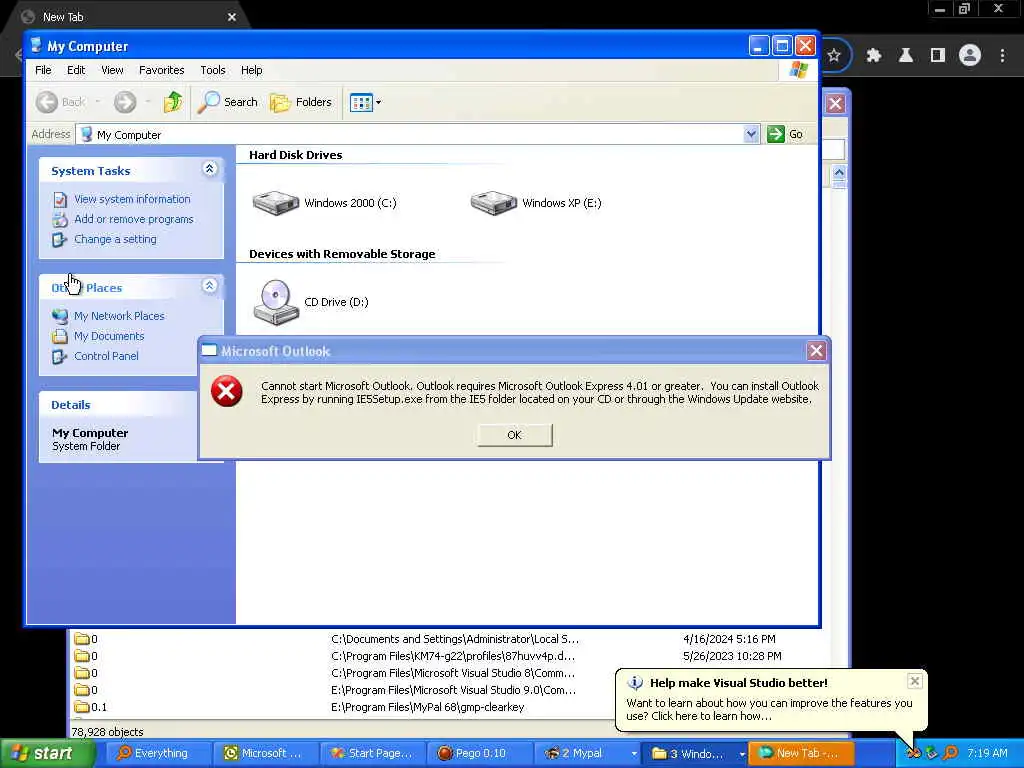Open the Help menu
The image size is (1024, 768).
coord(251,70)
